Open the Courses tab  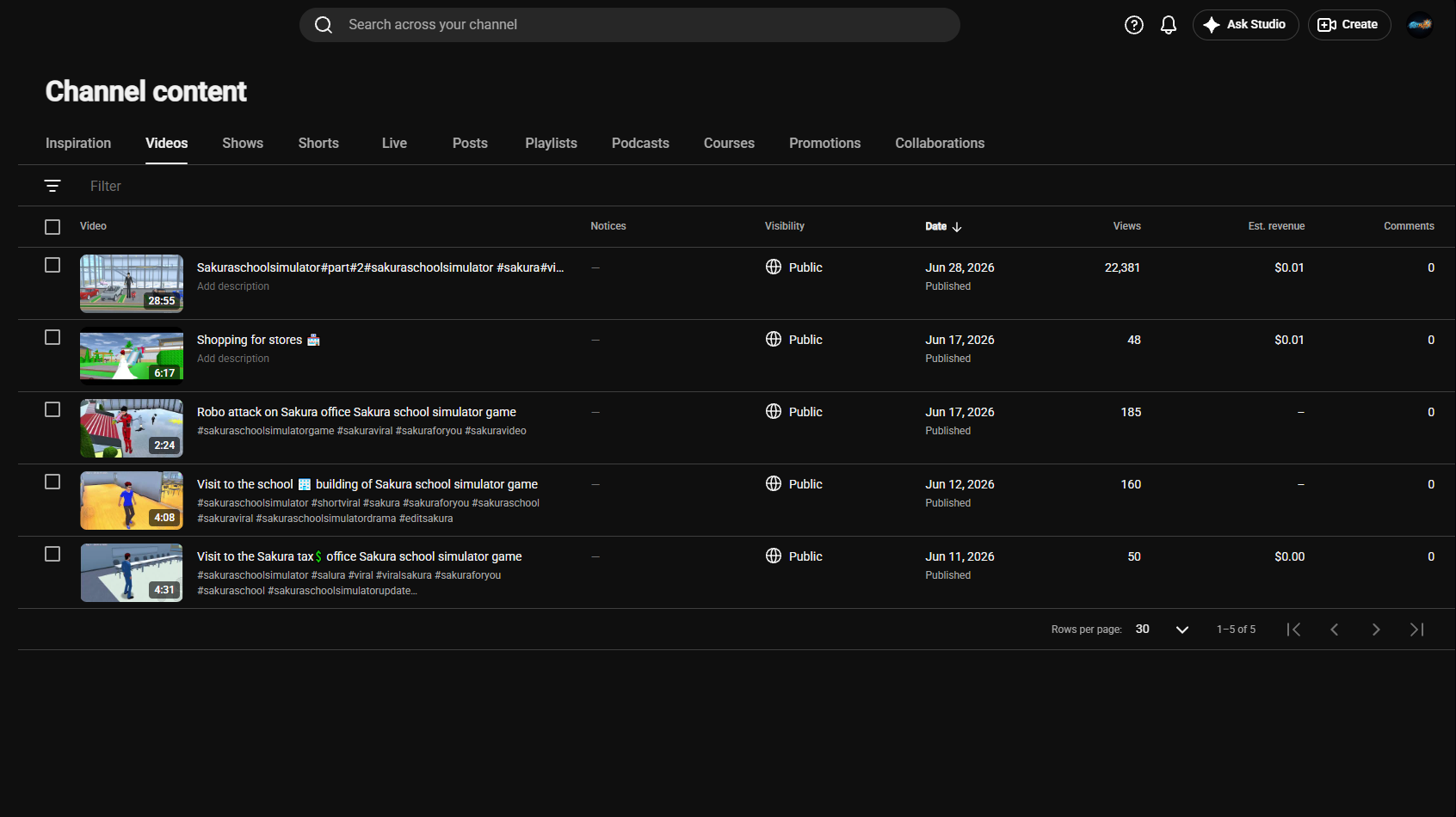[729, 144]
